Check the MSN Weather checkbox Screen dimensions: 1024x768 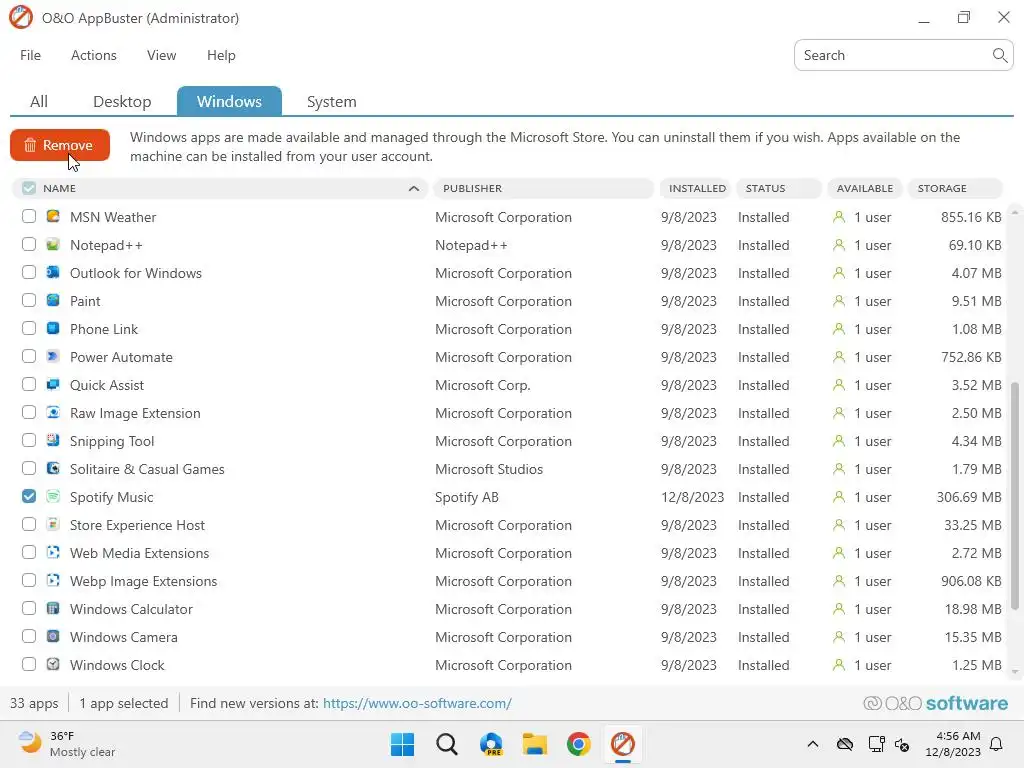(29, 216)
